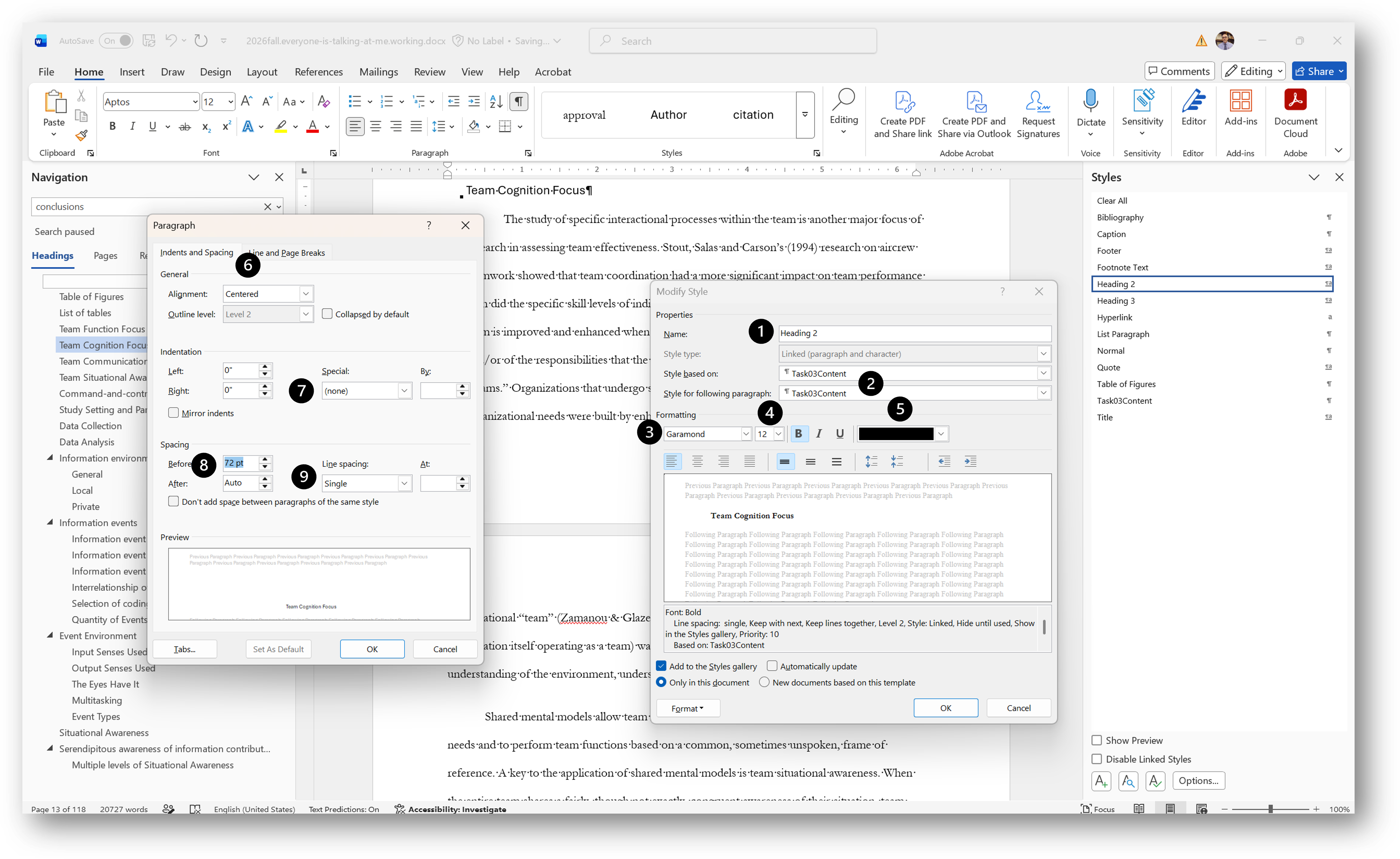Check Show Preview in Styles pane

click(x=1097, y=740)
